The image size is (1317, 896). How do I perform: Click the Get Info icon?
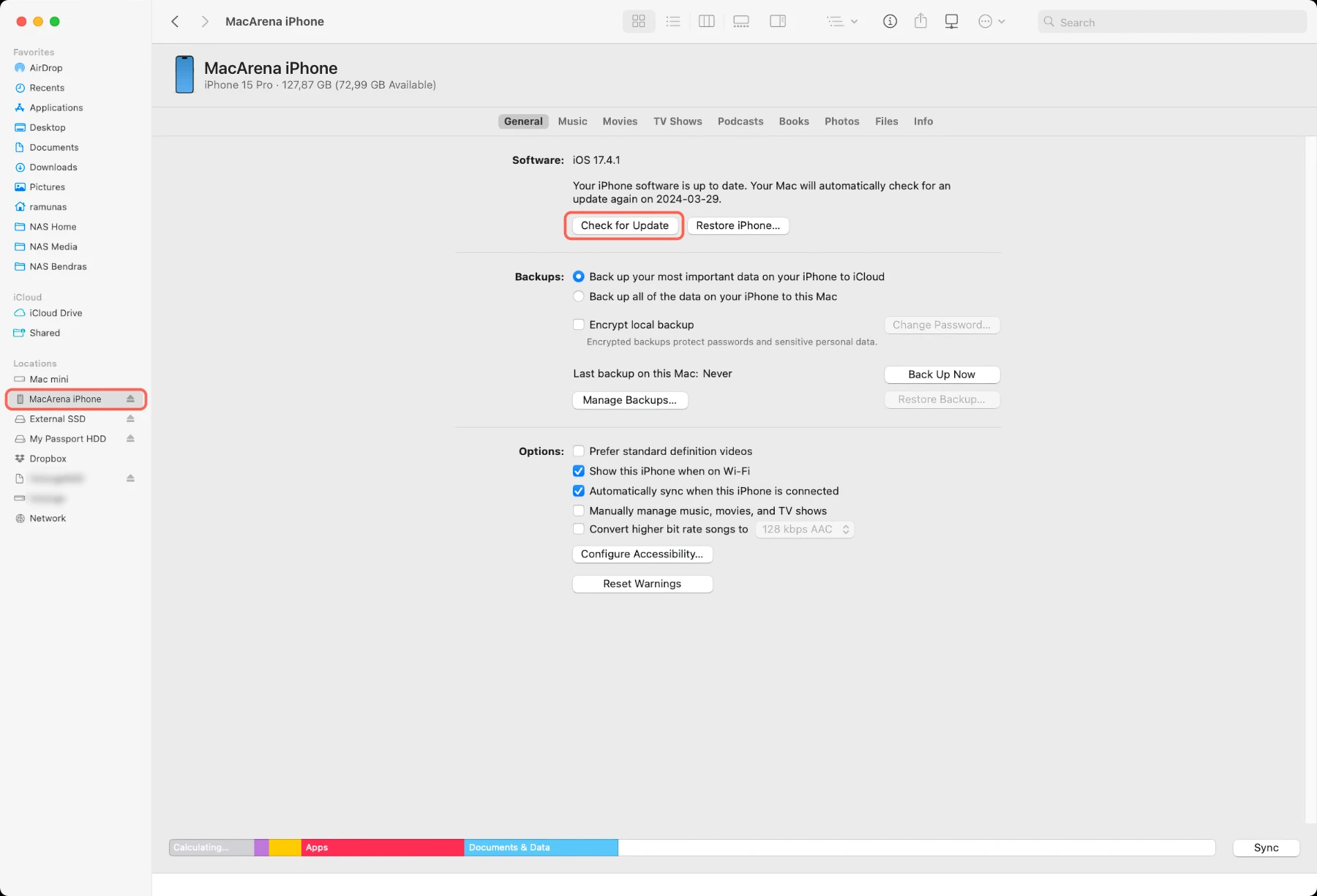pyautogui.click(x=890, y=22)
